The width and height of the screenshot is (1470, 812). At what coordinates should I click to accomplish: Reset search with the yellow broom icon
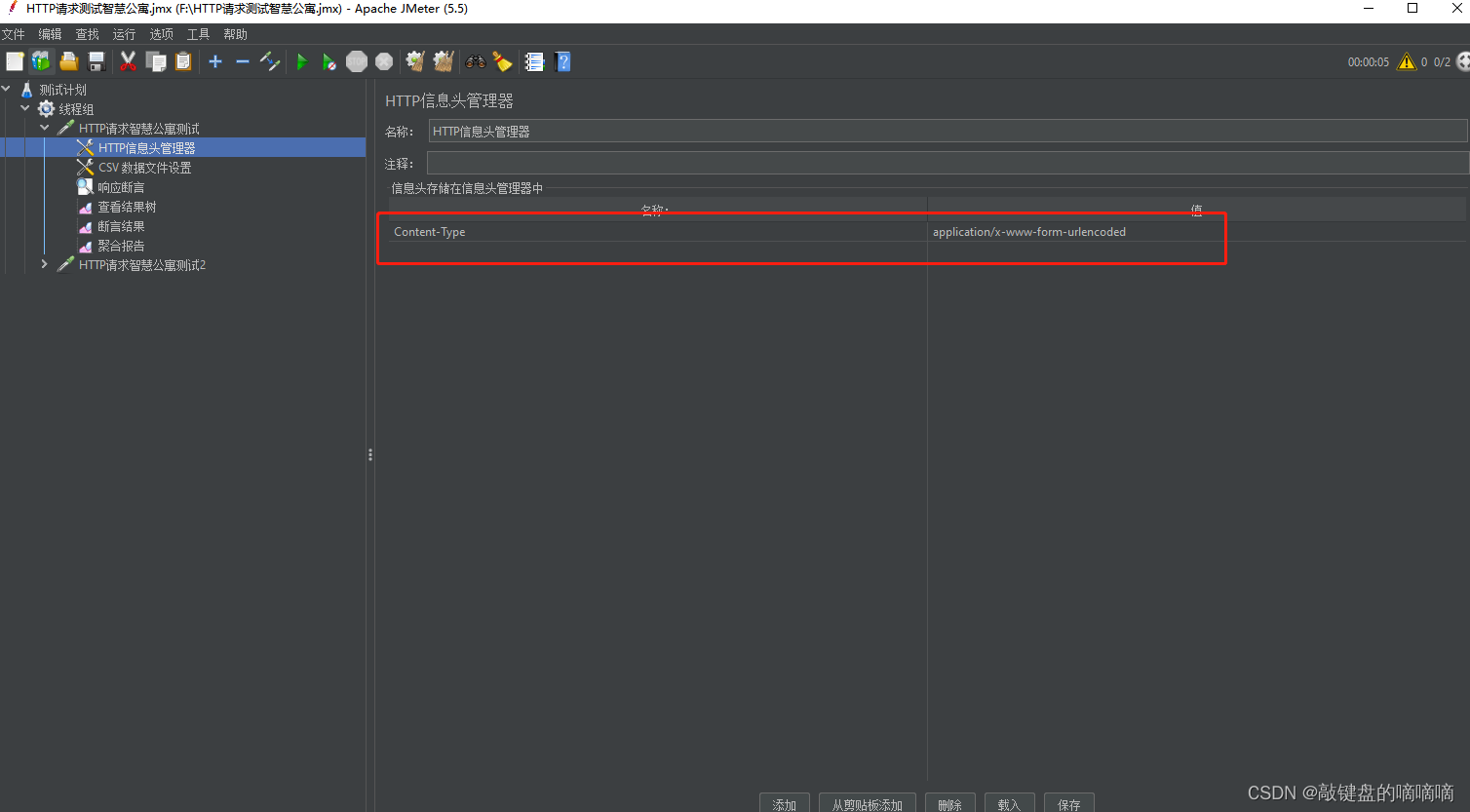tap(503, 61)
